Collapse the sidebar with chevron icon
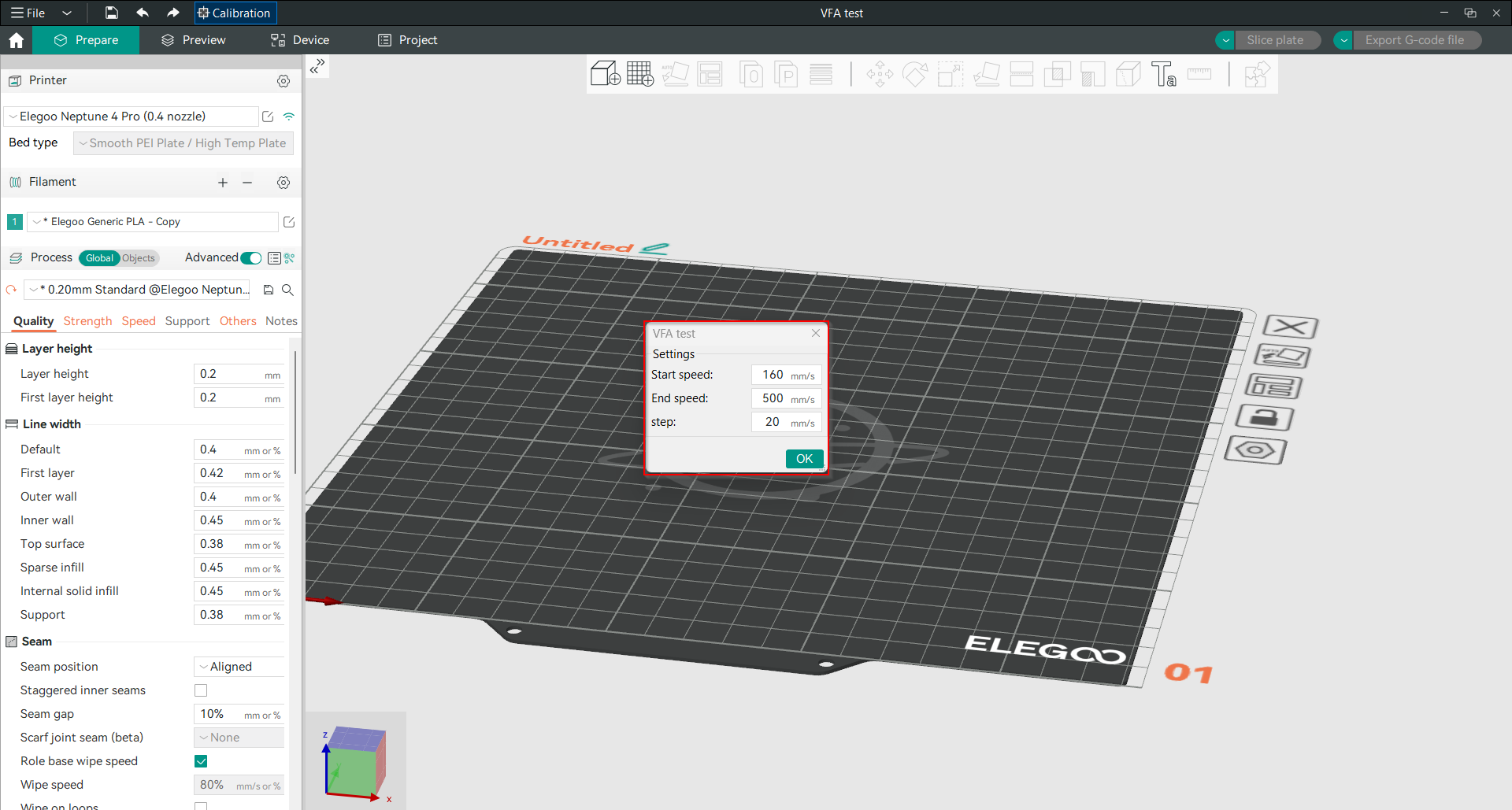Image resolution: width=1512 pixels, height=810 pixels. point(317,67)
